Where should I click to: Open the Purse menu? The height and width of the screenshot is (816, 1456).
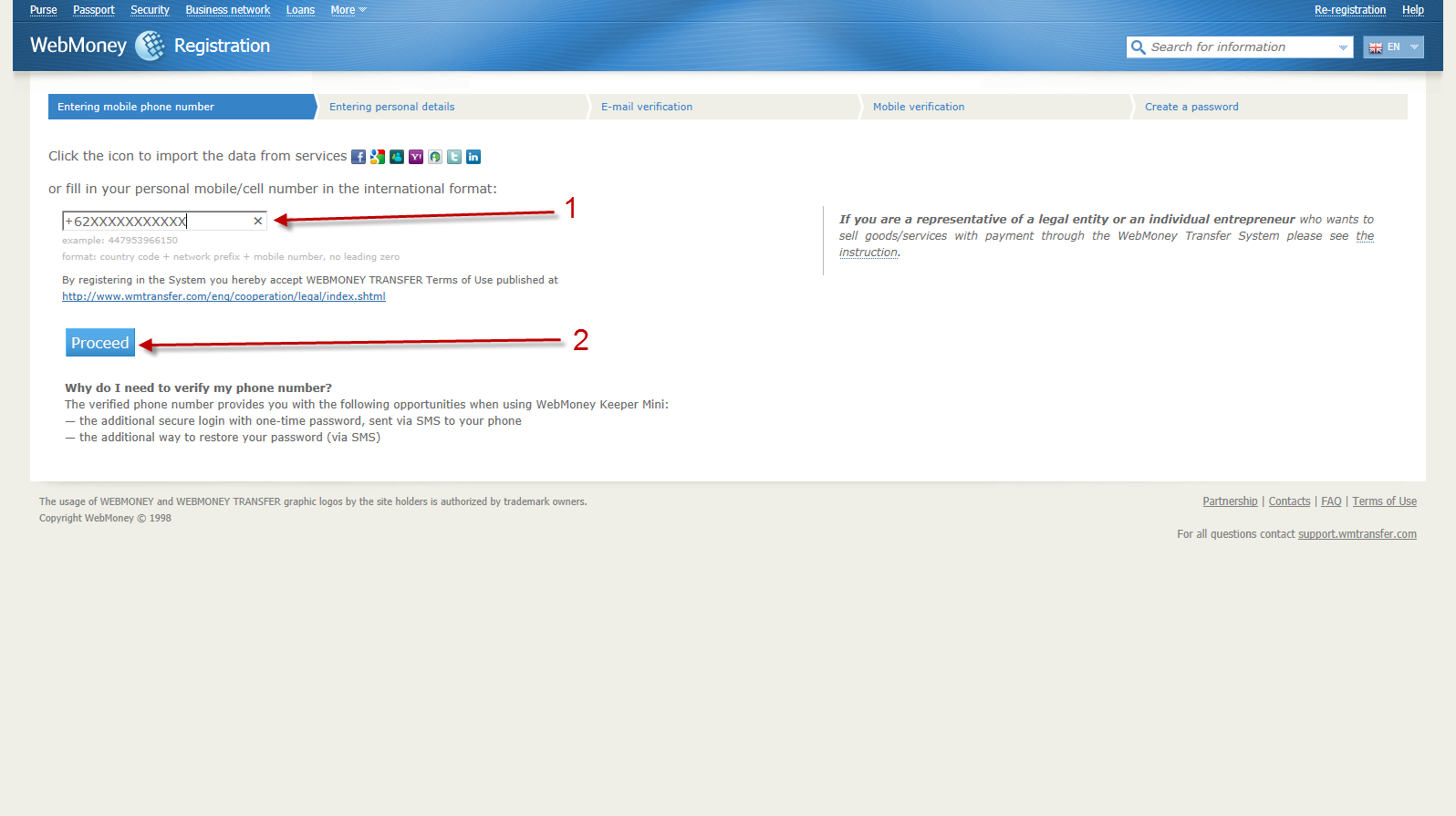[x=44, y=10]
